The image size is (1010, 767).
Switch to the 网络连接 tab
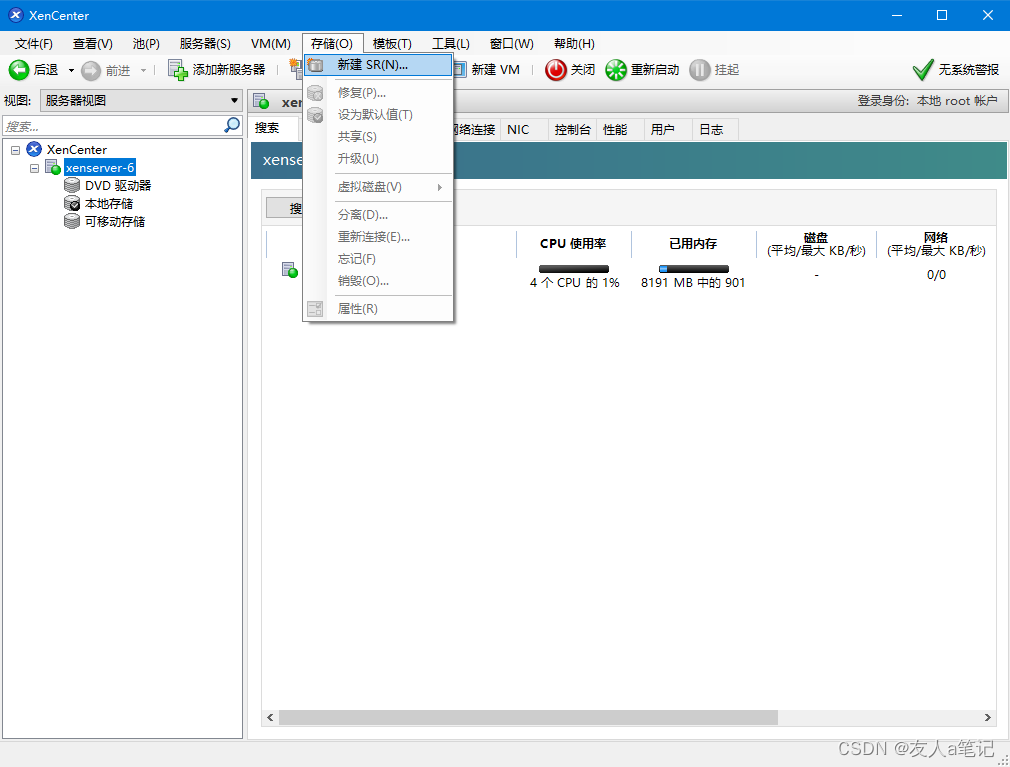476,129
